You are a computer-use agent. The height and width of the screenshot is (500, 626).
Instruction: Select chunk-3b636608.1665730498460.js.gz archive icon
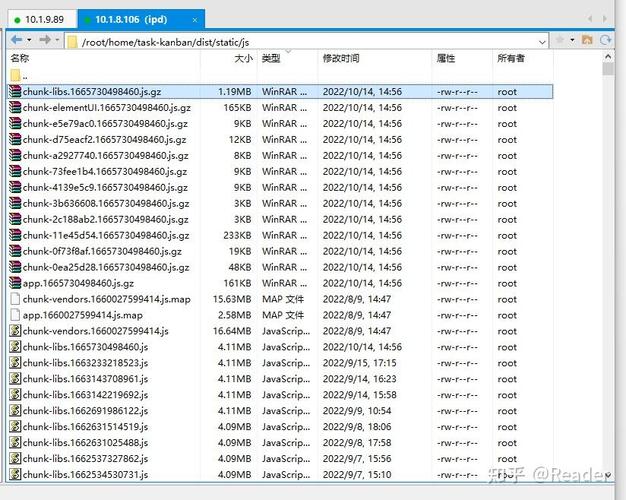15,203
